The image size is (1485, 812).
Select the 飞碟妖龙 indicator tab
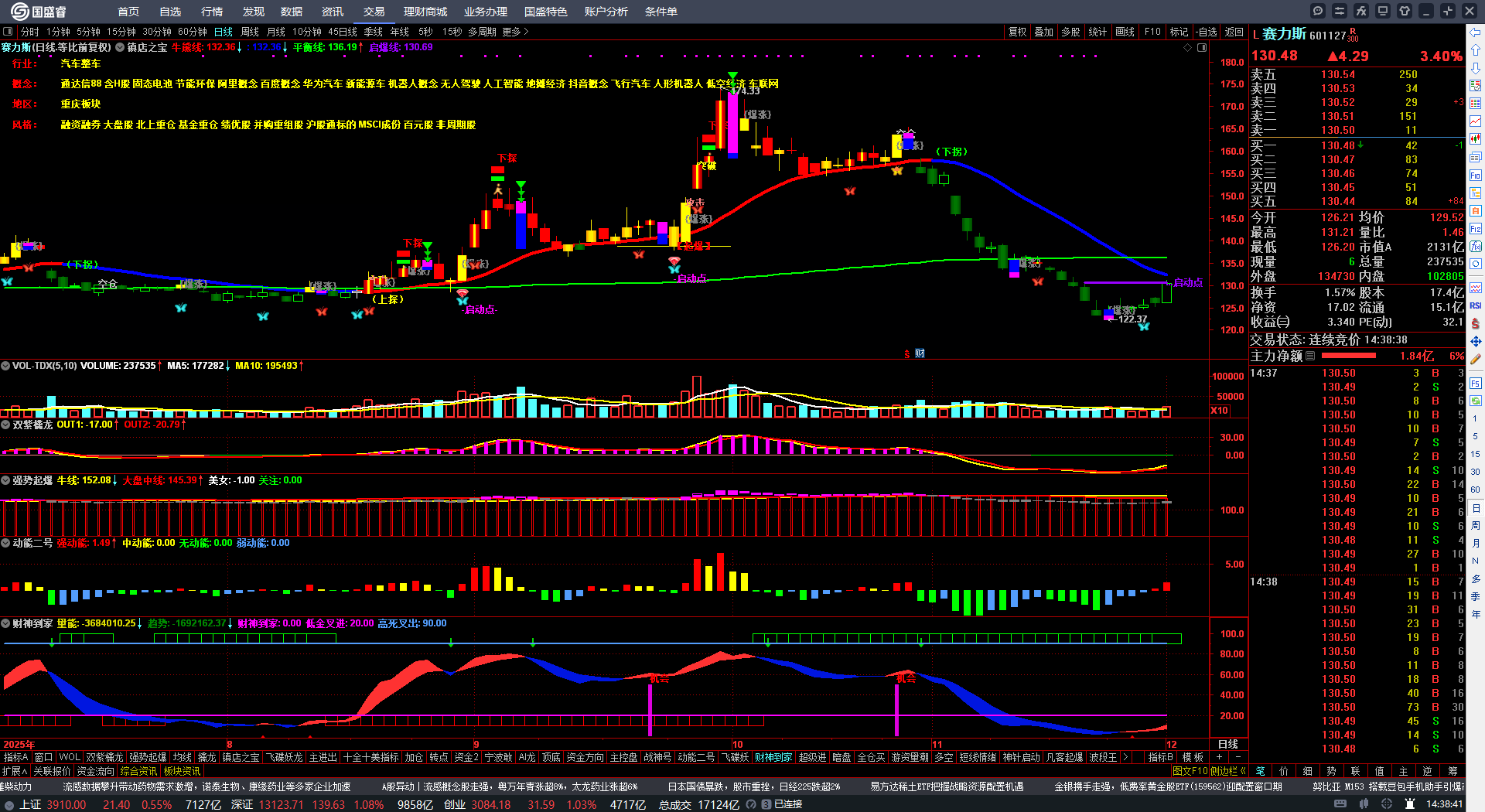pyautogui.click(x=285, y=757)
